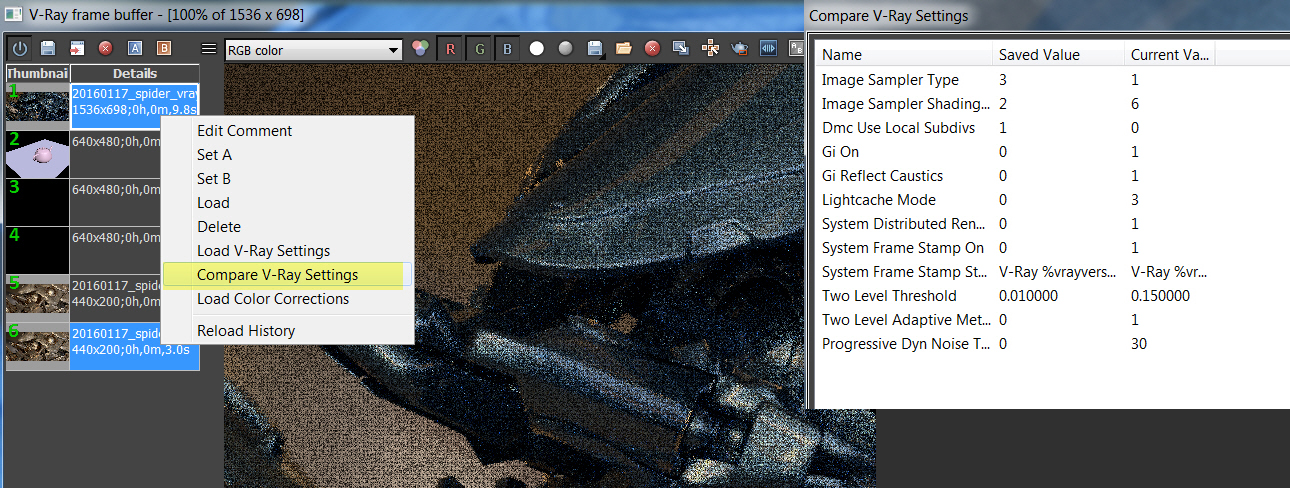1290x488 pixels.
Task: Click the load history image icon
Action: [x=75, y=48]
